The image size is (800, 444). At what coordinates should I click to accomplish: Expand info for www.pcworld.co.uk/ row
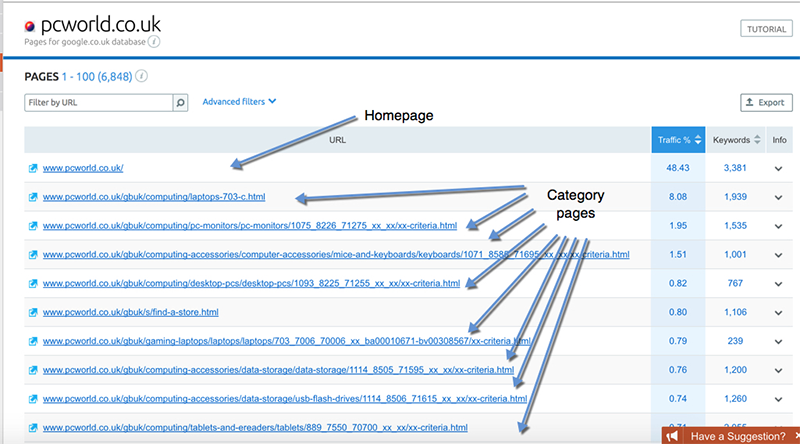[x=778, y=168]
